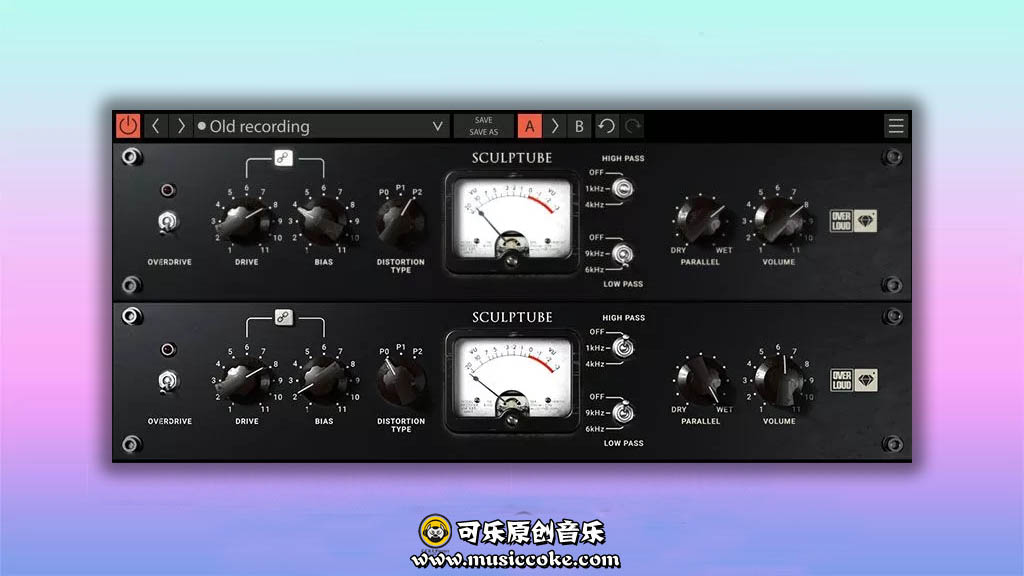Click the bottom unit Overloud logo badge

[x=853, y=380]
